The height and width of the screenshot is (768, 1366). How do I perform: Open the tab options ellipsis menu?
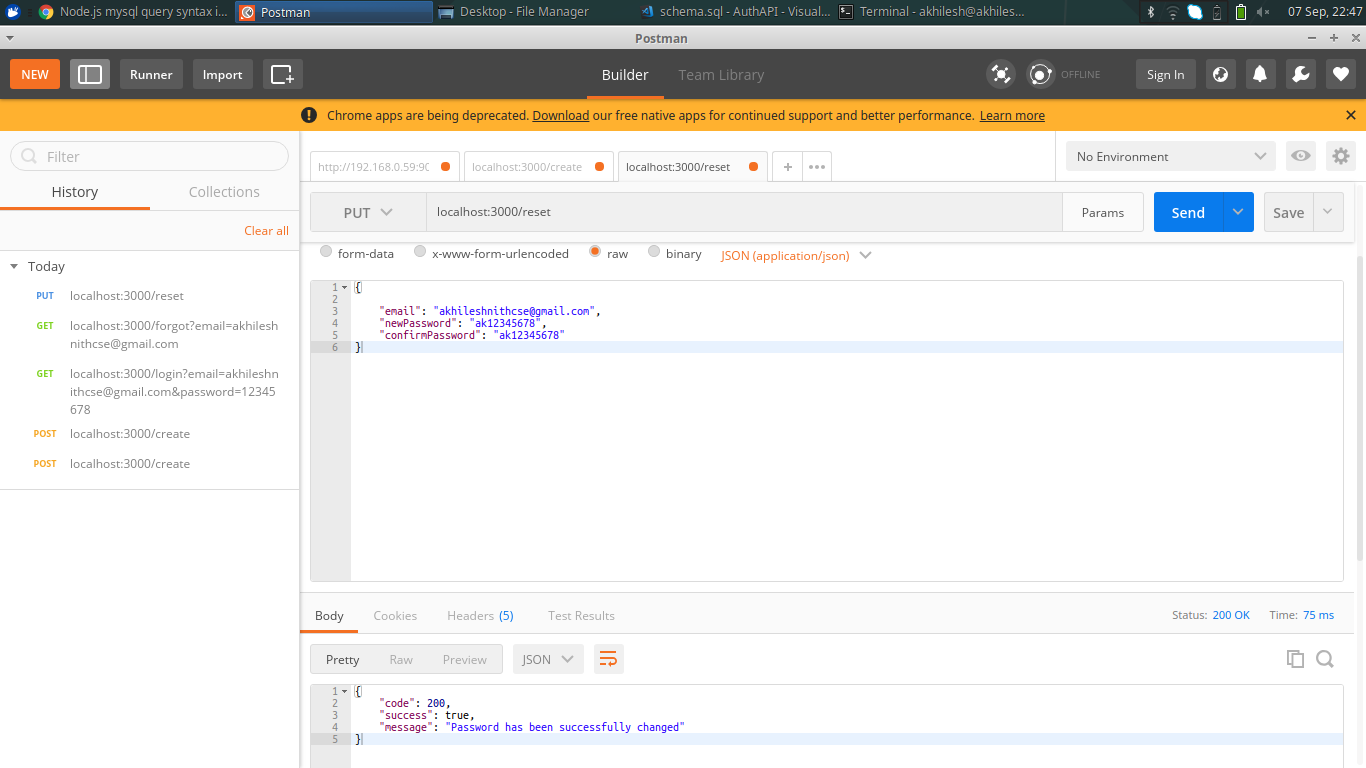(x=817, y=167)
